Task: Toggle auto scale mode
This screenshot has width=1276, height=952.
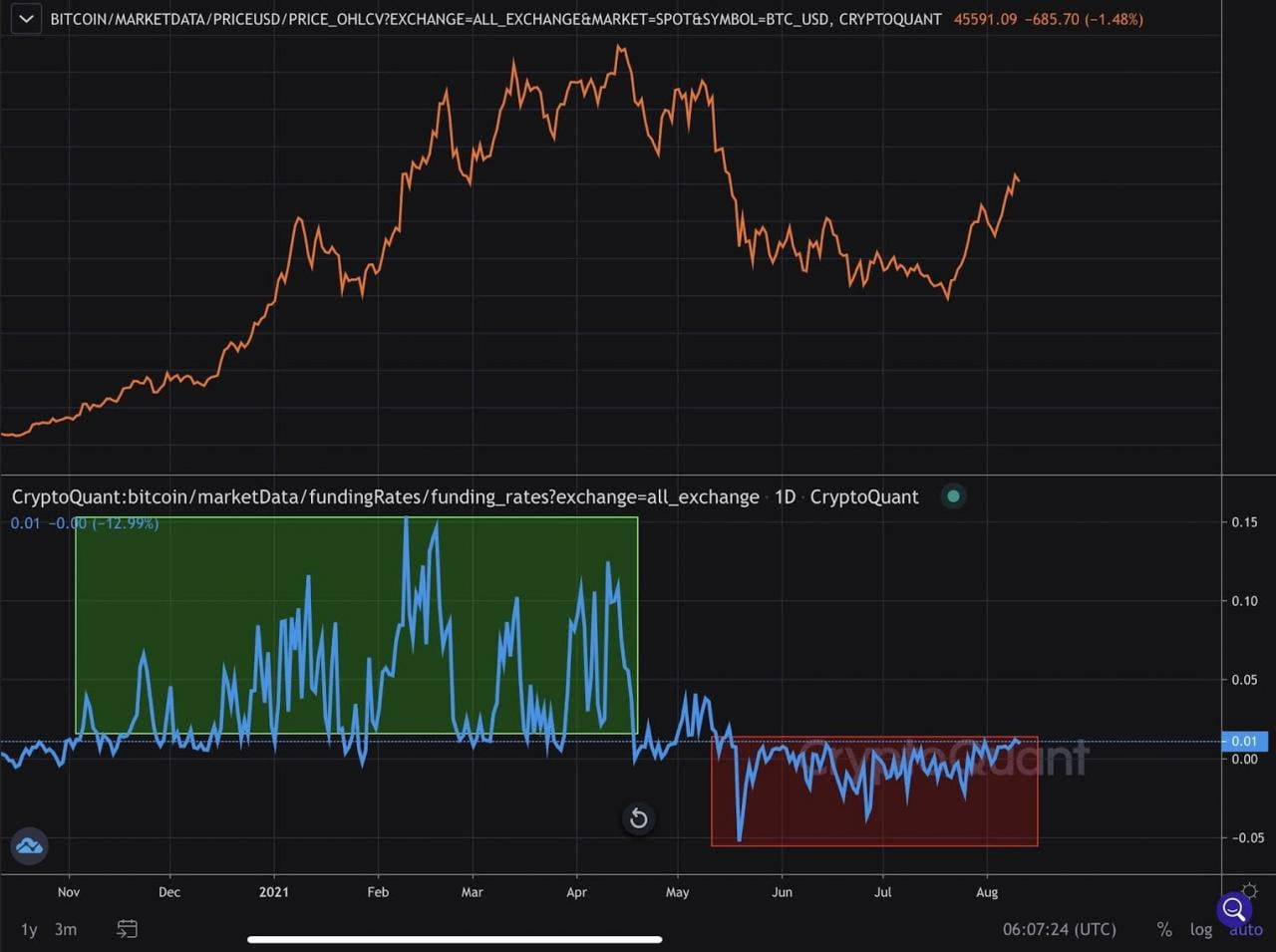Action: tap(1246, 930)
